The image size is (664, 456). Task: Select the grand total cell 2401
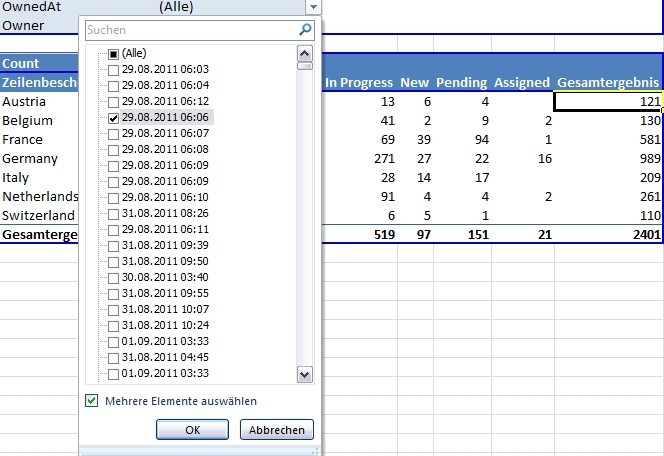coord(608,235)
